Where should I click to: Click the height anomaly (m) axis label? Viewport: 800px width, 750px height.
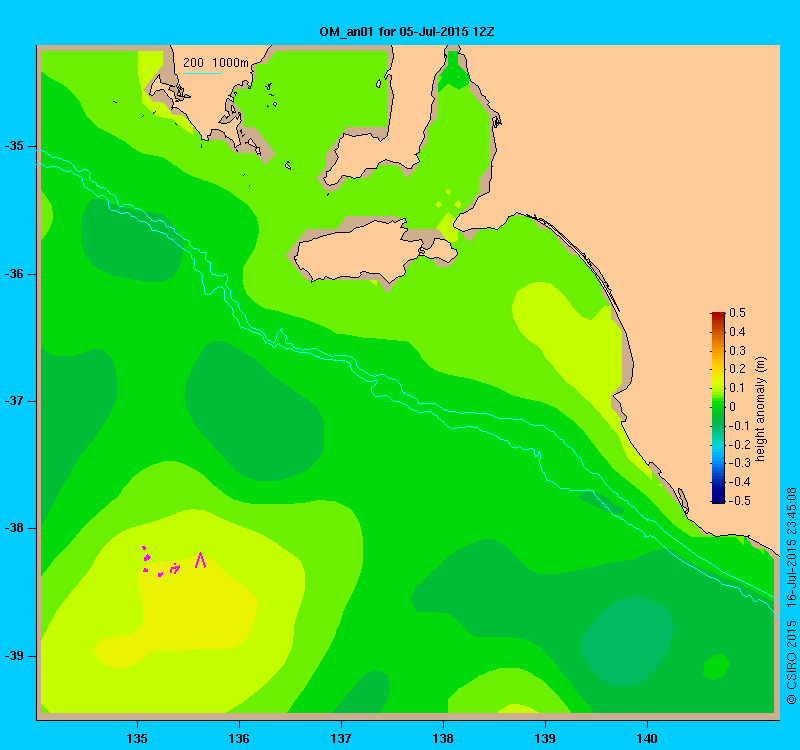pyautogui.click(x=761, y=409)
